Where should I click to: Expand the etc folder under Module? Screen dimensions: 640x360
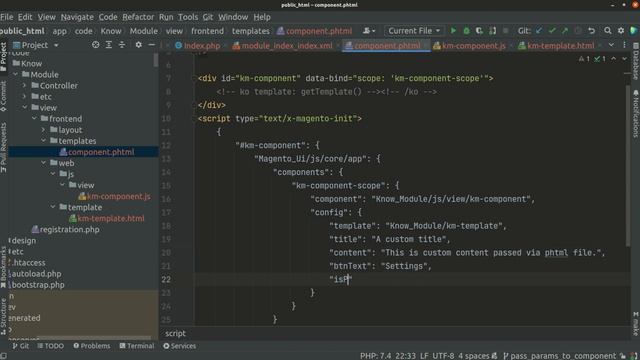tap(24, 97)
